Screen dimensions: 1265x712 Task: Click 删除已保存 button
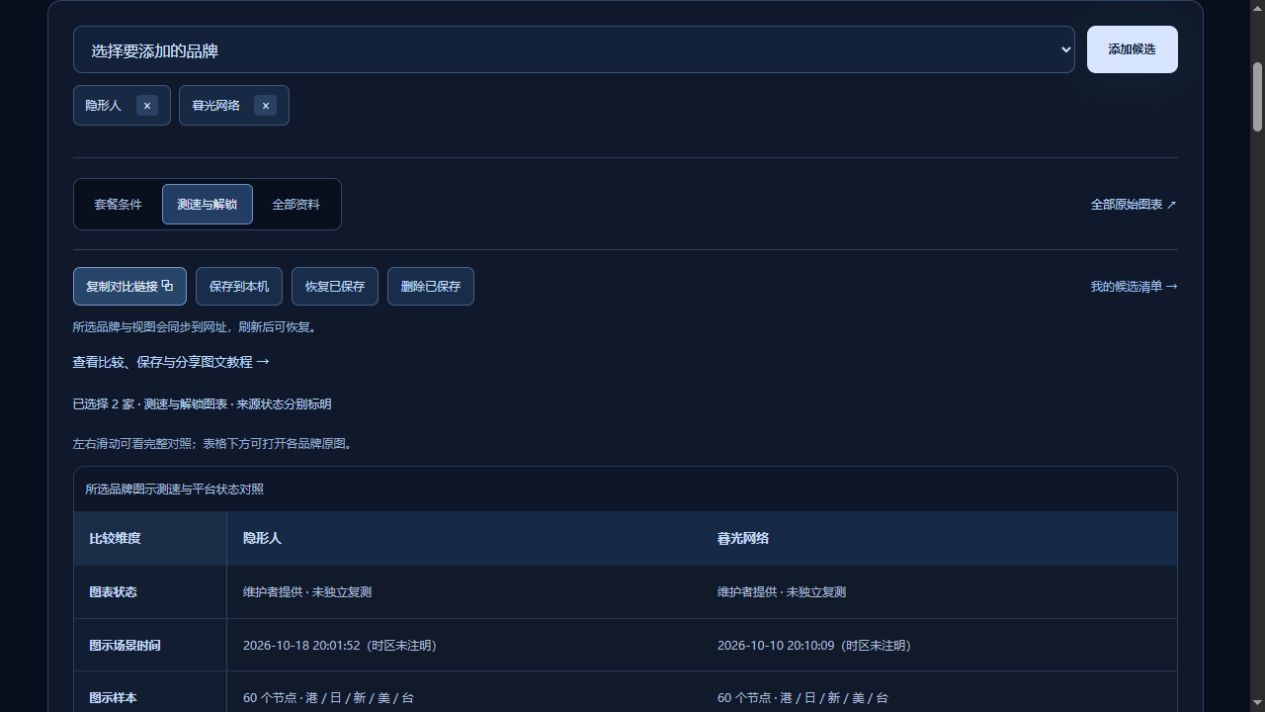[x=431, y=286]
